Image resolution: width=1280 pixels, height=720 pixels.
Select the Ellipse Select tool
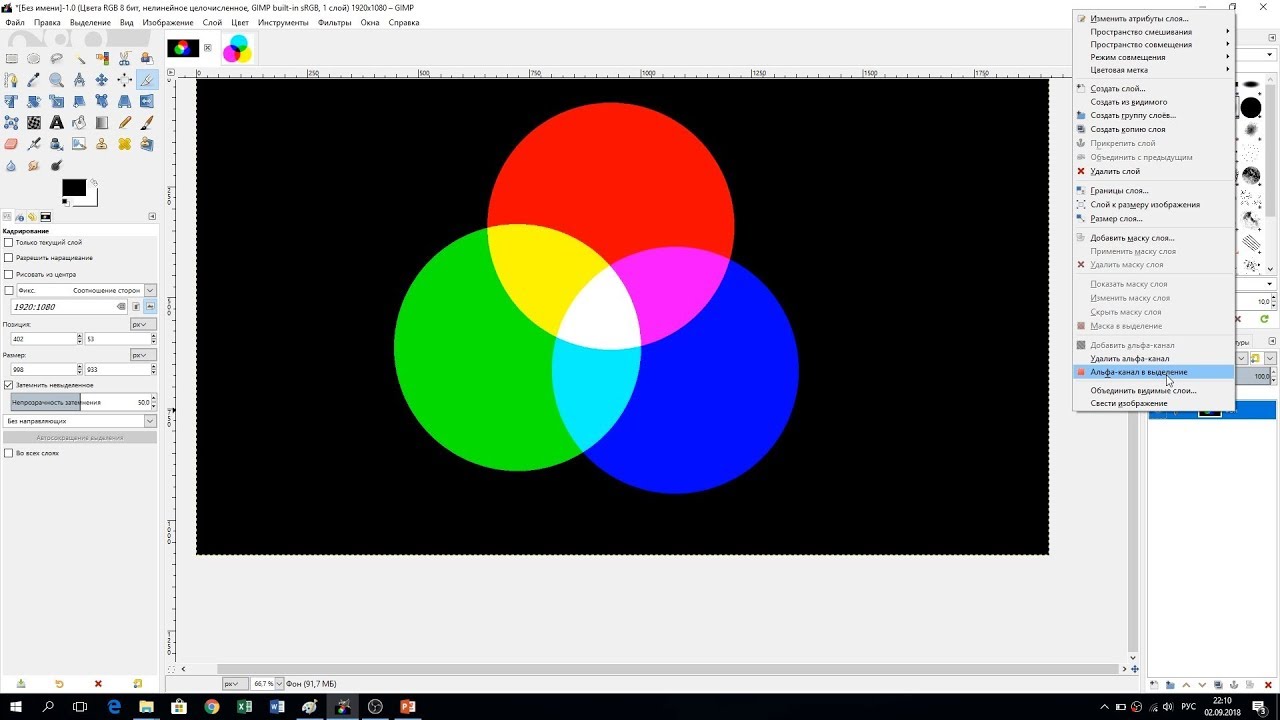[34, 58]
